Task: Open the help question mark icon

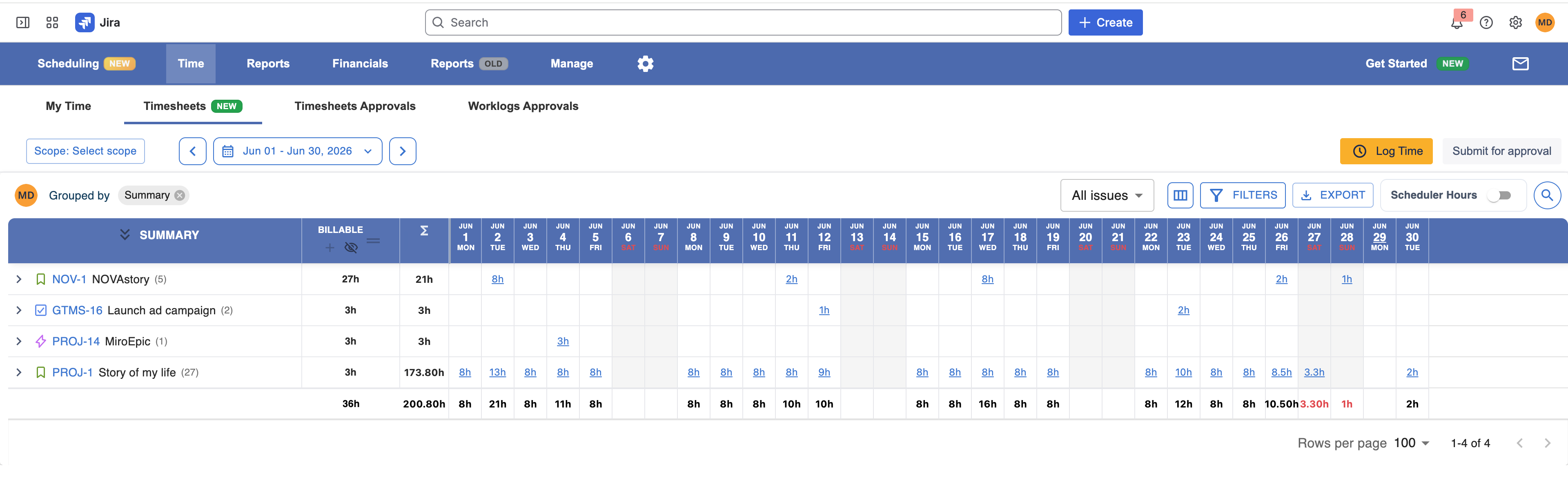Action: pyautogui.click(x=1486, y=22)
